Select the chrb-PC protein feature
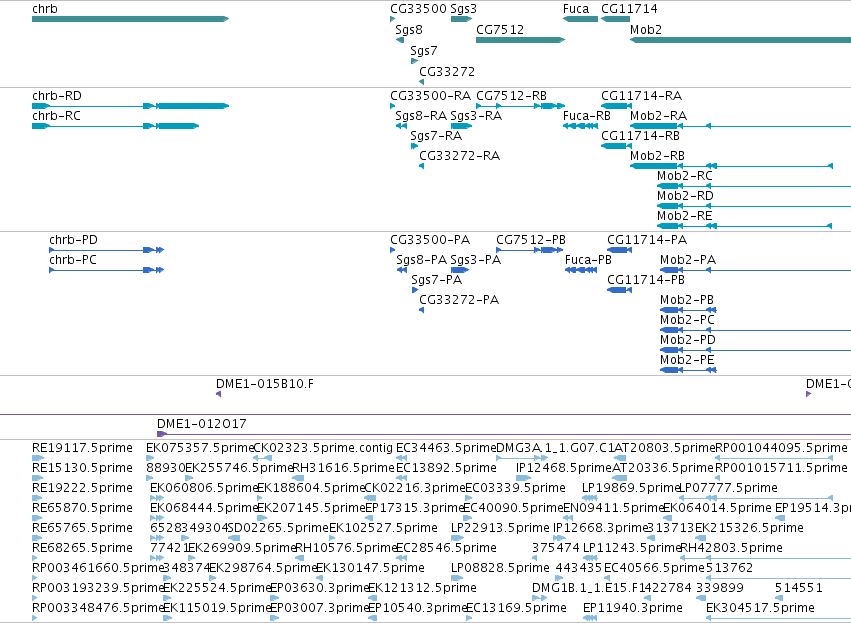This screenshot has height=623, width=851. coord(106,270)
